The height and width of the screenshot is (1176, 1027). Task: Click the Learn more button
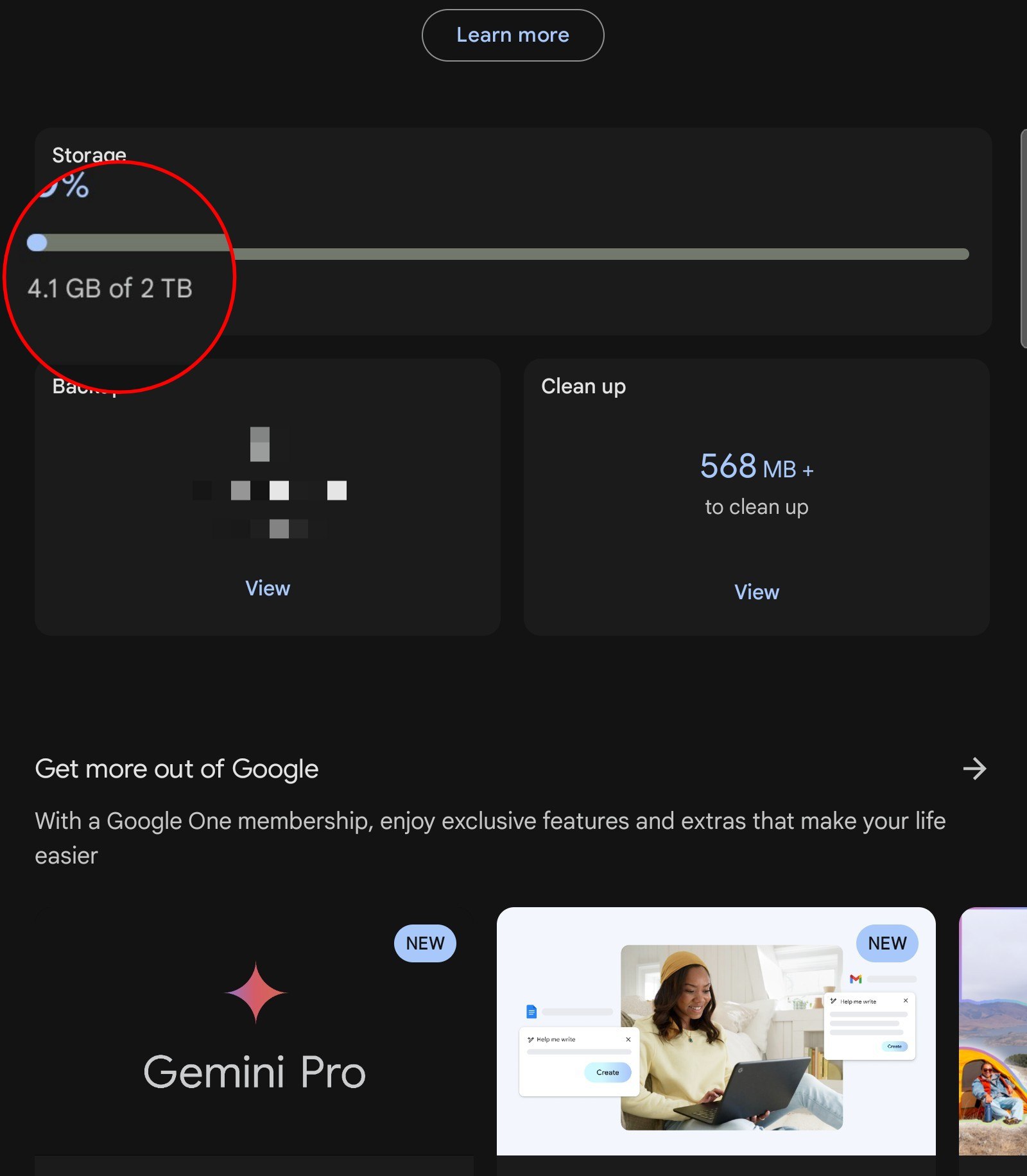[512, 35]
